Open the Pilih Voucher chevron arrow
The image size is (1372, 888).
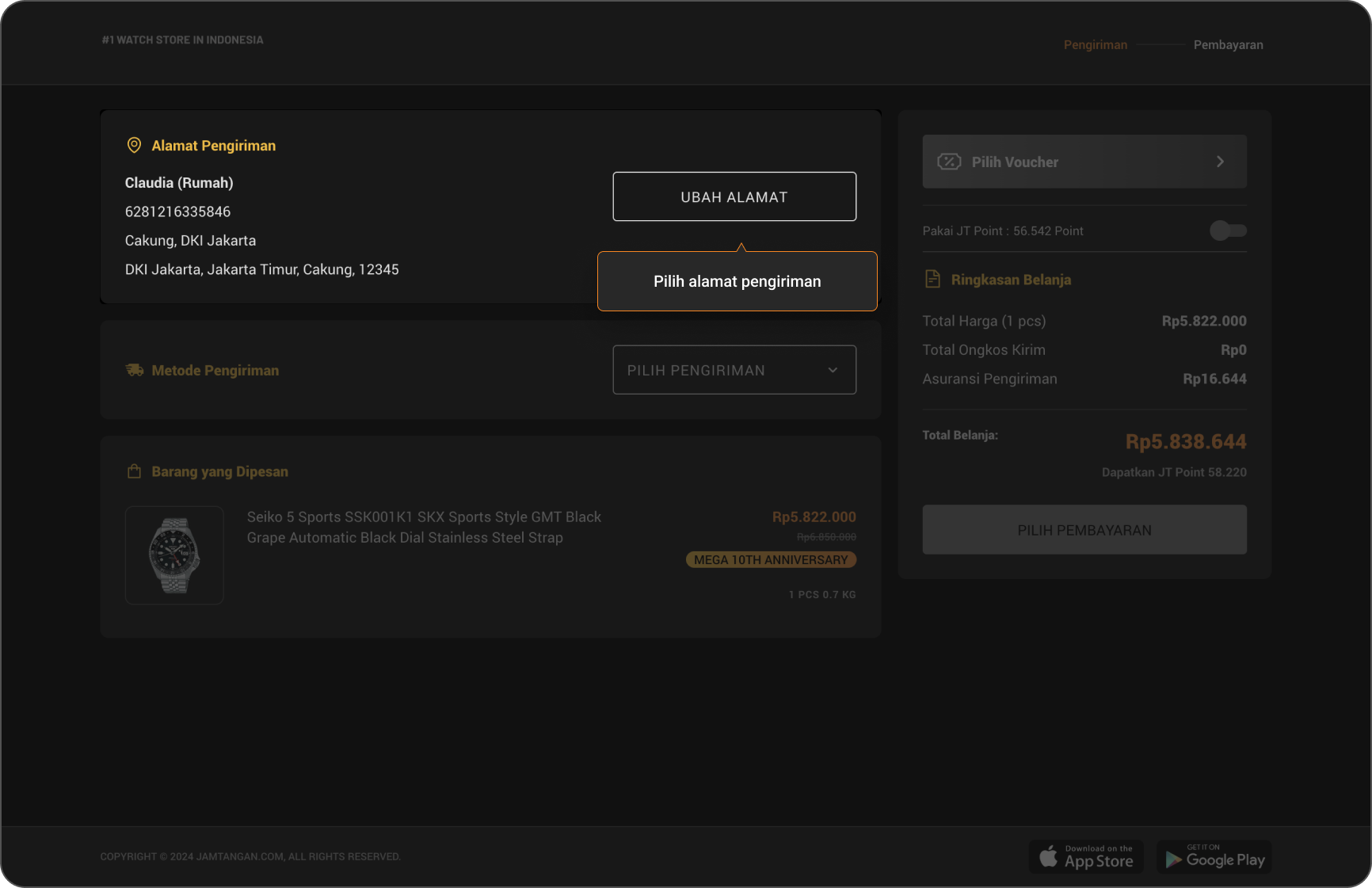1220,162
